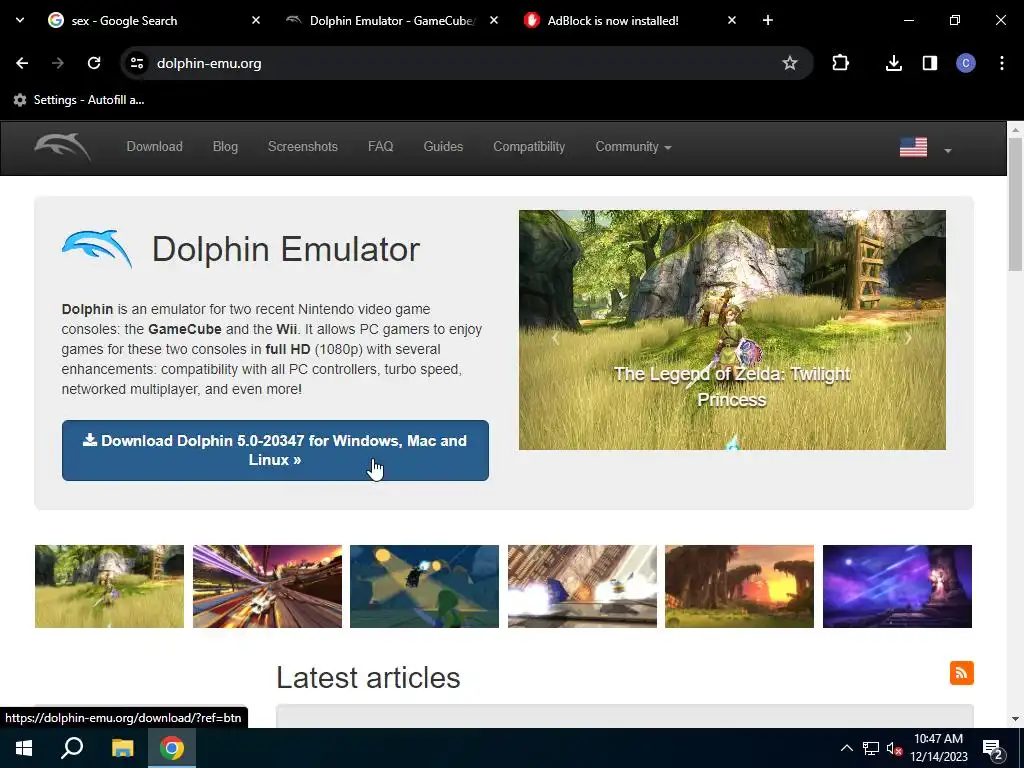Screen dimensions: 1024x768
Task: Open the Blog nav item
Action: pyautogui.click(x=225, y=147)
